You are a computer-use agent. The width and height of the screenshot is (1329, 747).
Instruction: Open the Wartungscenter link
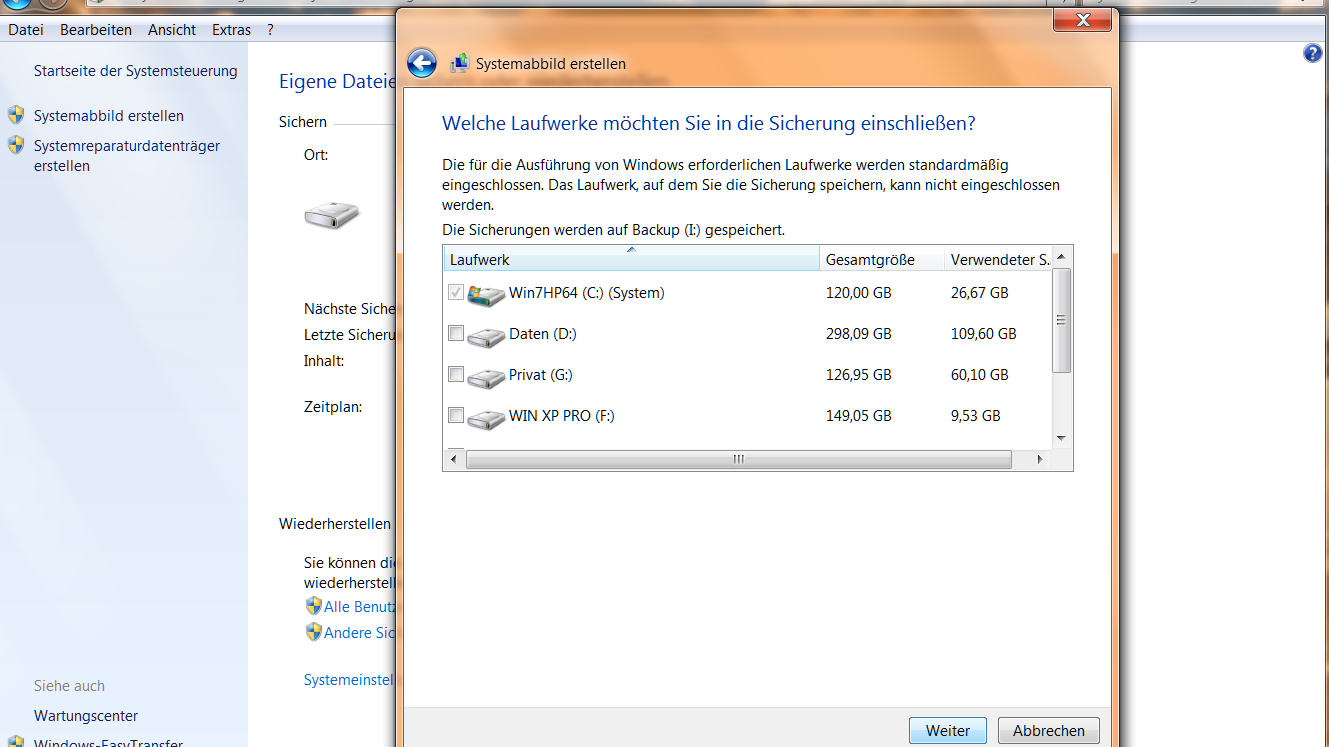point(86,716)
